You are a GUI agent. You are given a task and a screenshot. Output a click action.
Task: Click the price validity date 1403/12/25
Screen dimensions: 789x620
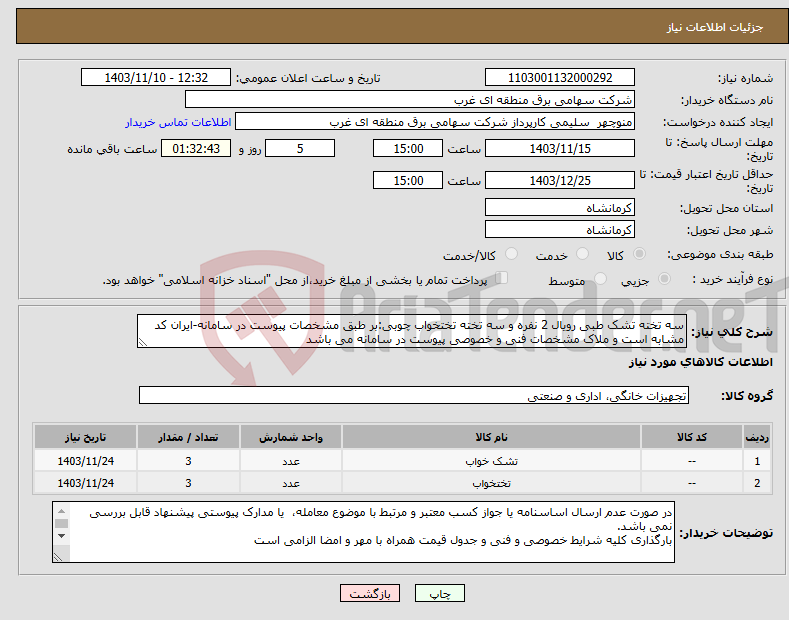point(560,180)
